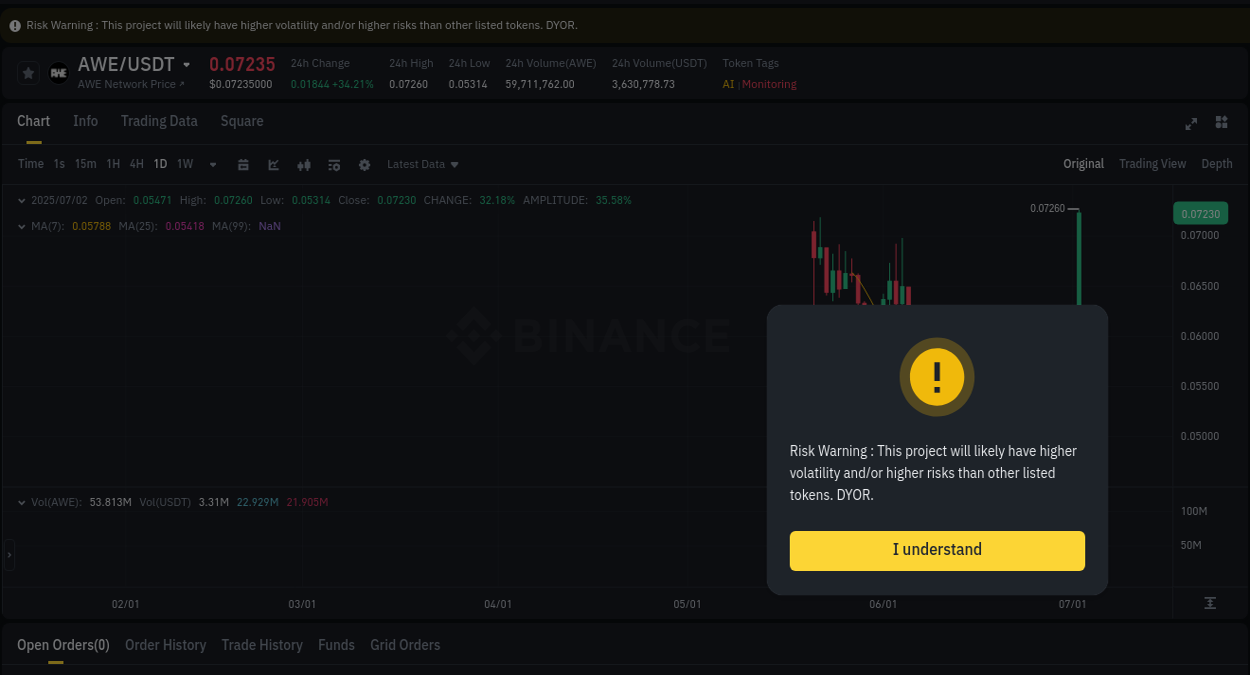Screen dimensions: 1250x675
Task: Collapse the MA indicator row
Action: coord(22,226)
